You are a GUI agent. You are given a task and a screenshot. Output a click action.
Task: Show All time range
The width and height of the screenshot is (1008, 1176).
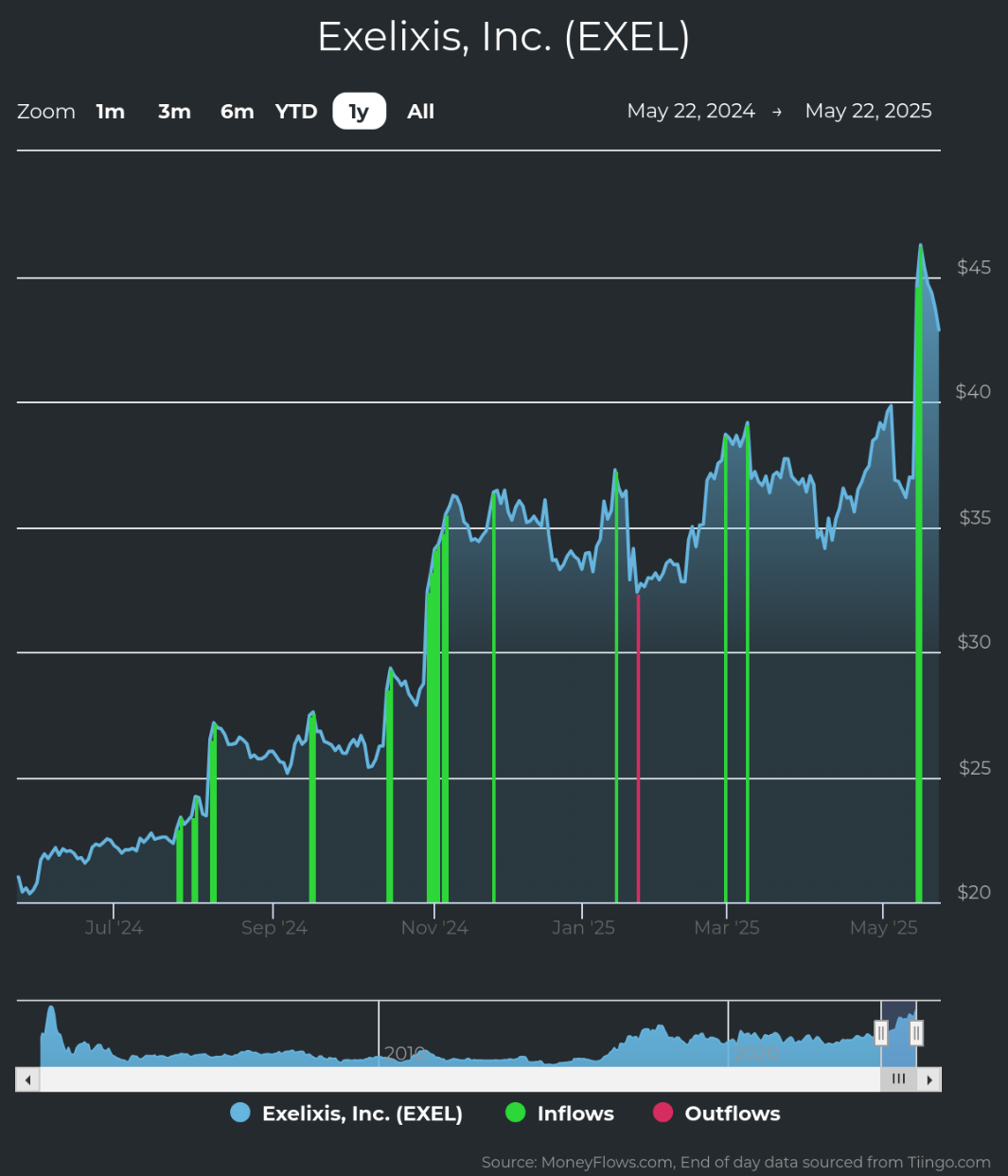pyautogui.click(x=420, y=112)
